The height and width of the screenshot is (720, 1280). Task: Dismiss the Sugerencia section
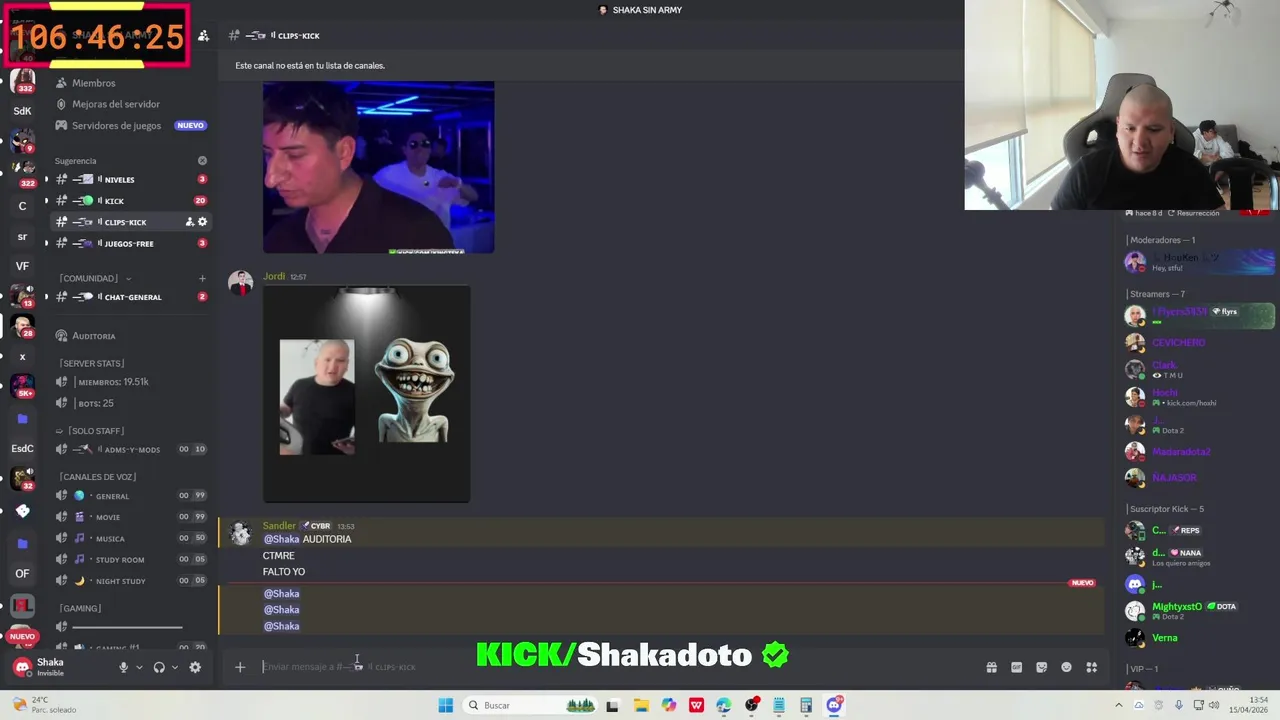(202, 160)
